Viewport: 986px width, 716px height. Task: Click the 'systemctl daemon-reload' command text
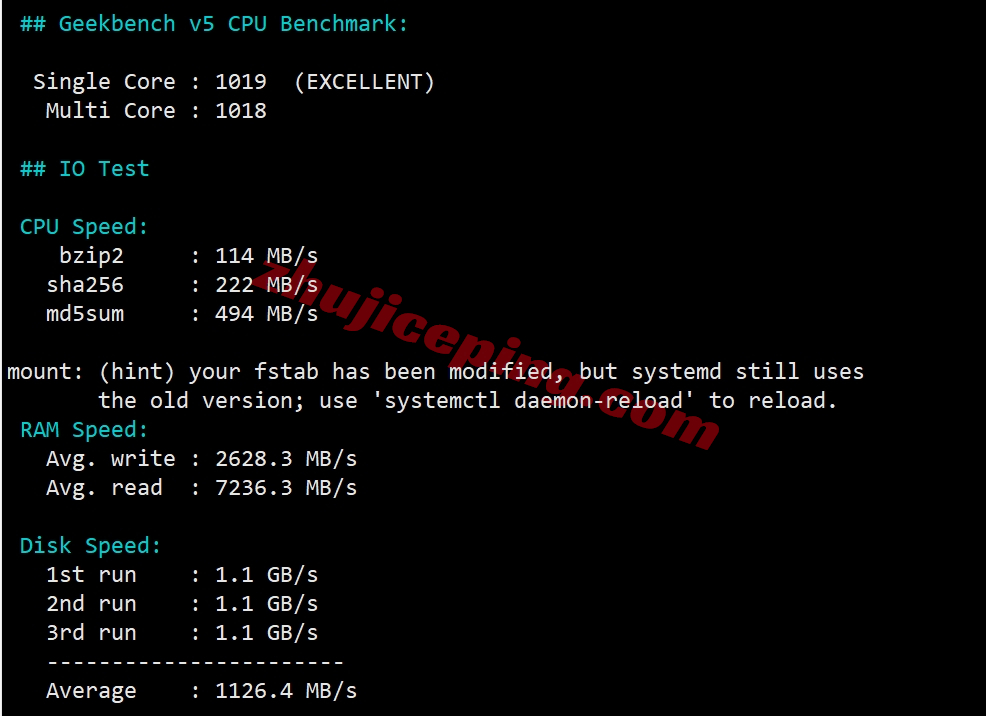(539, 400)
